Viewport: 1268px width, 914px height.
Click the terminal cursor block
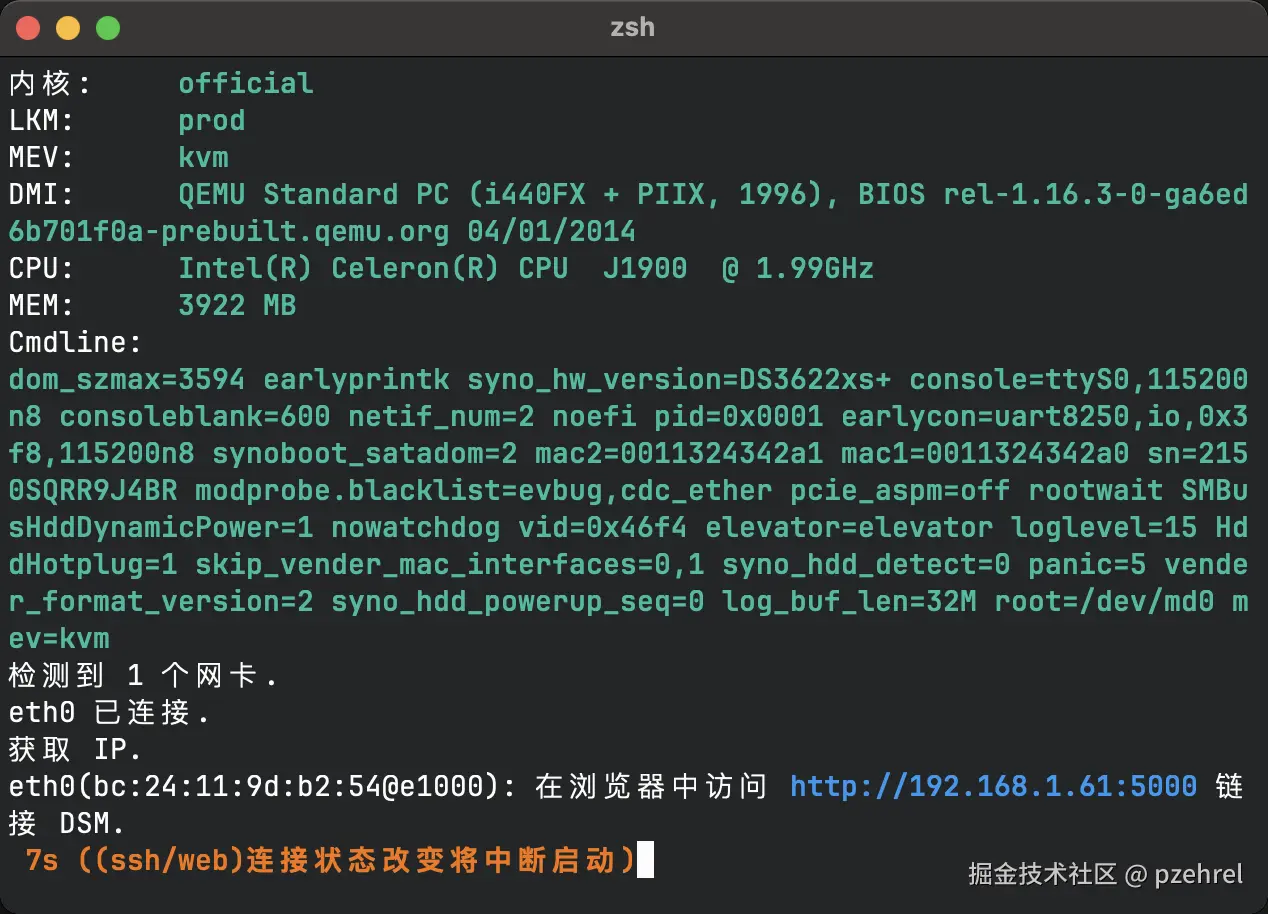(x=645, y=860)
